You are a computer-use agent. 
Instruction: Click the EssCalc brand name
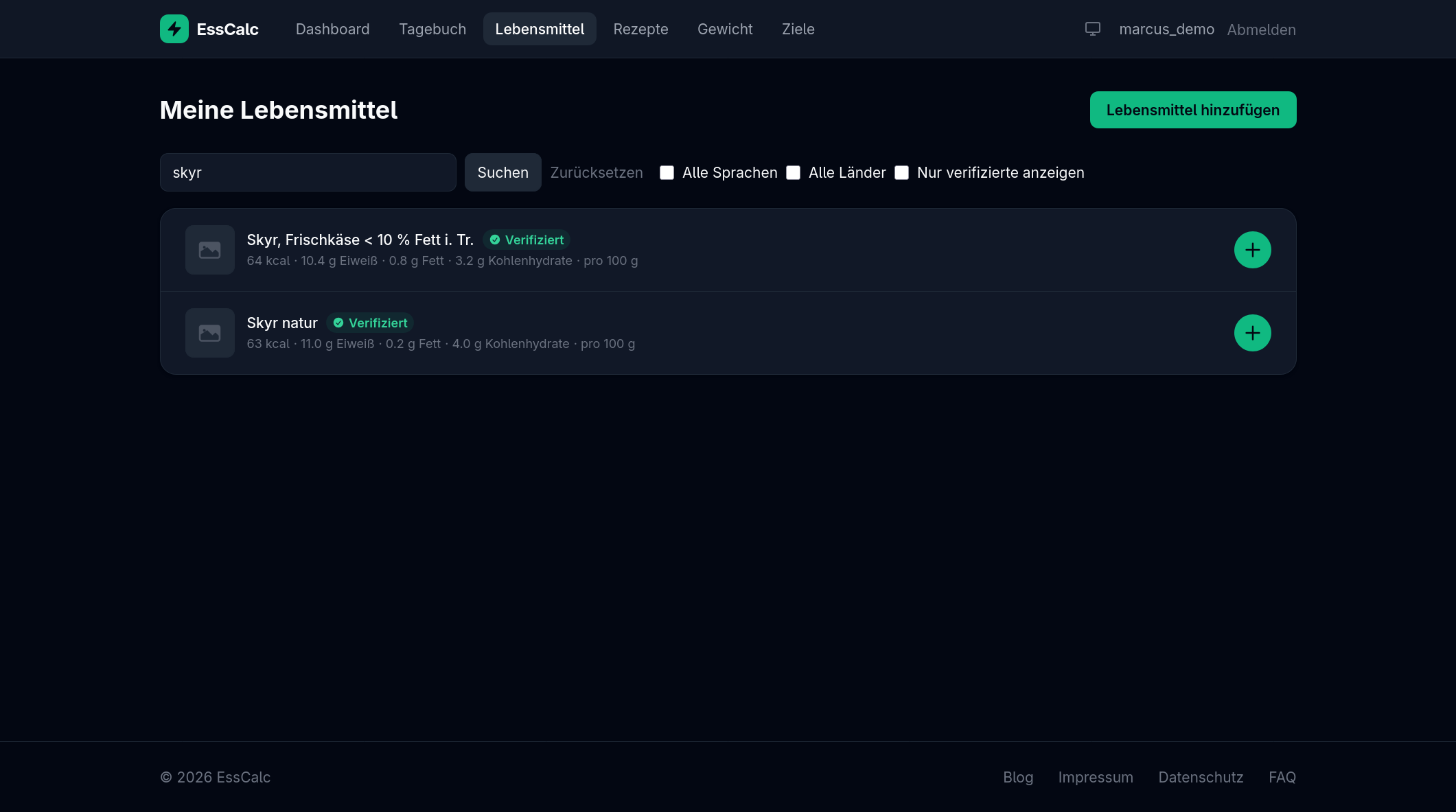point(228,29)
